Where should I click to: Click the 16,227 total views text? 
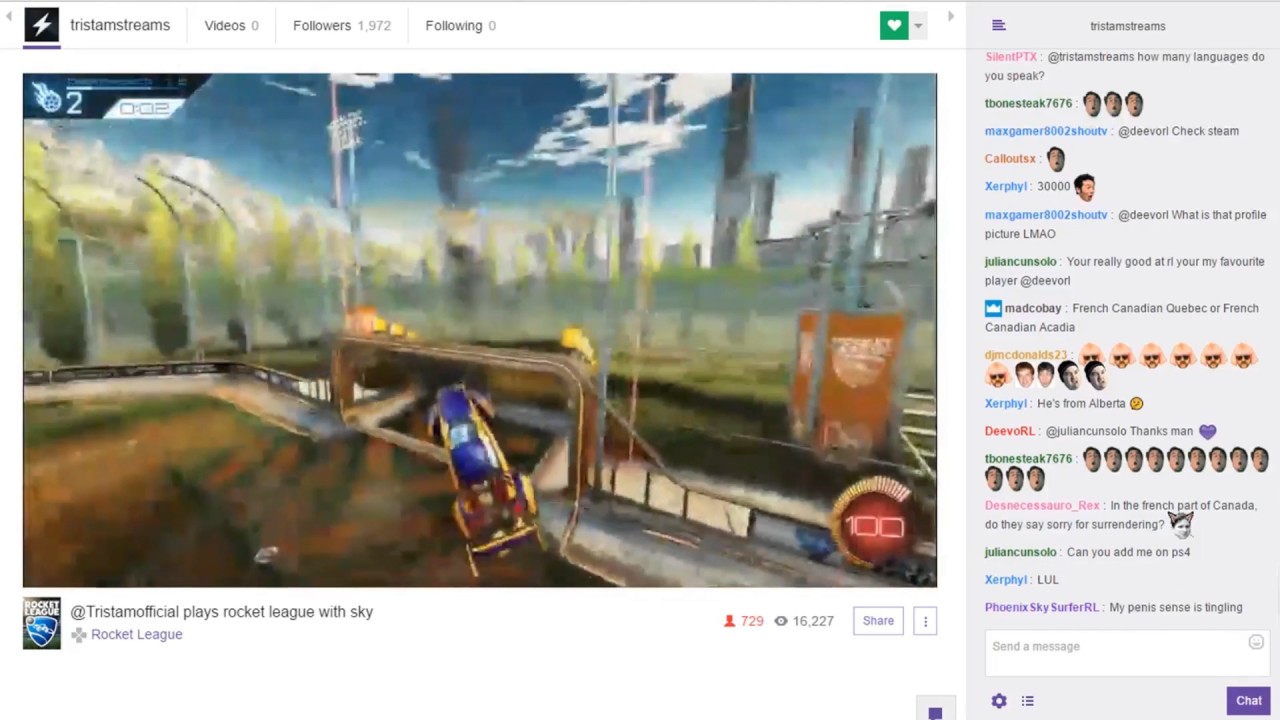(x=813, y=621)
